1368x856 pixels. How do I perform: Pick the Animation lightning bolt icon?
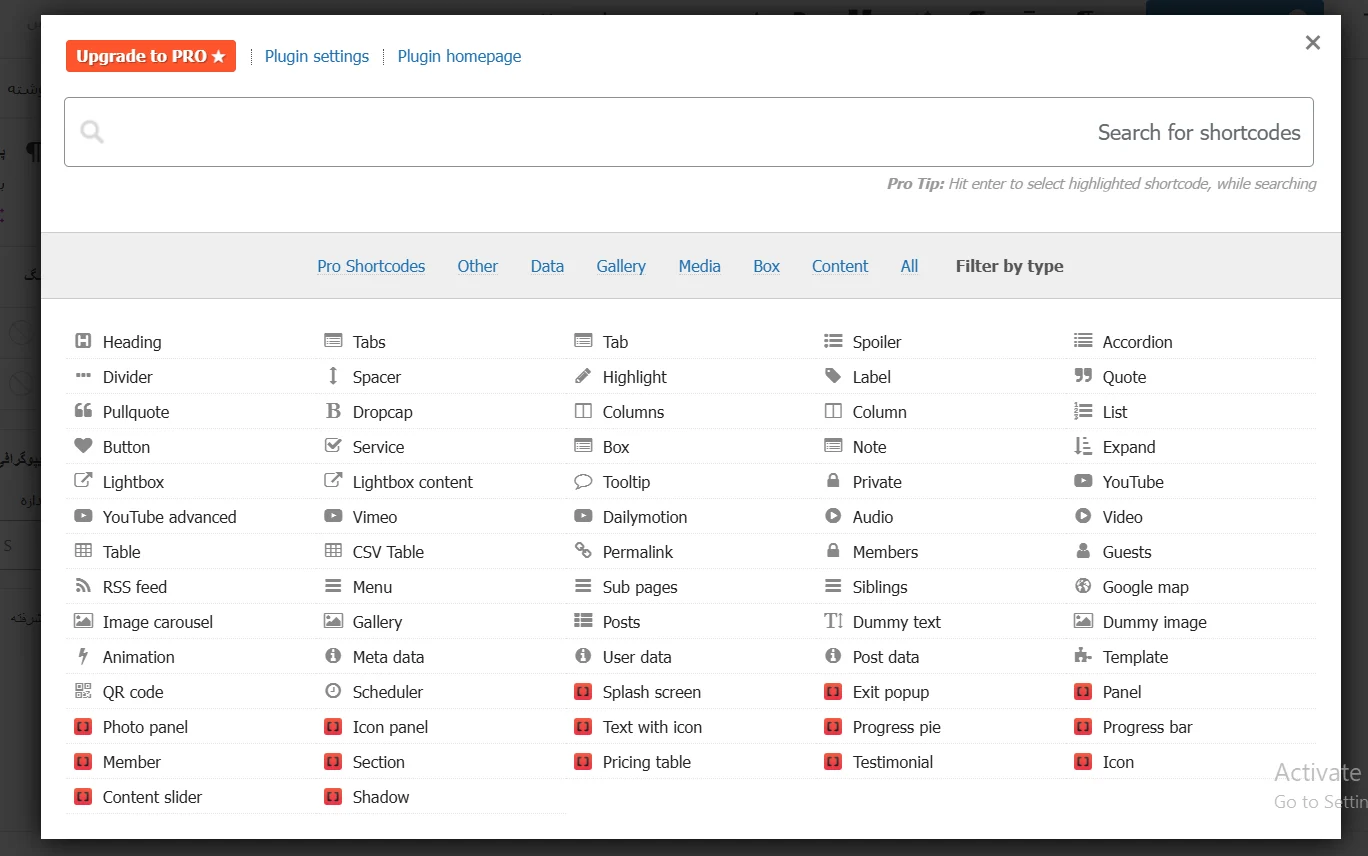84,657
